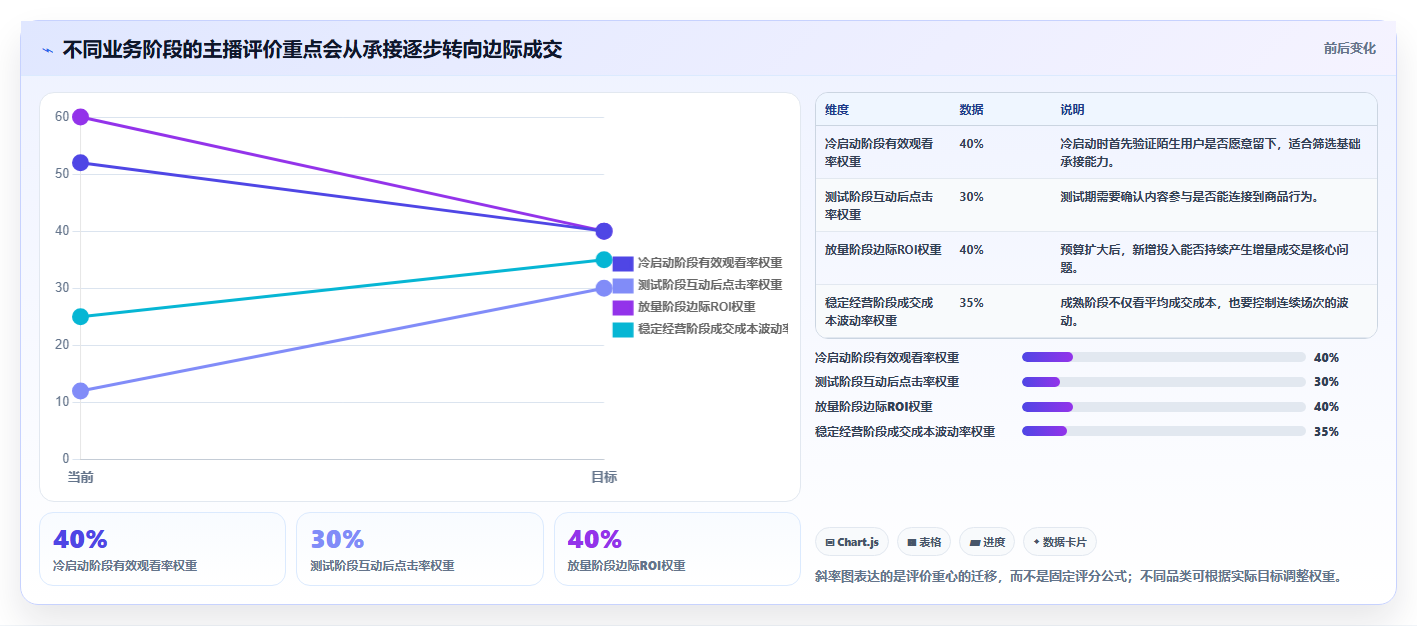Screen dimensions: 1417x626
Task: Click the 进度 chip icon
Action: (x=975, y=542)
